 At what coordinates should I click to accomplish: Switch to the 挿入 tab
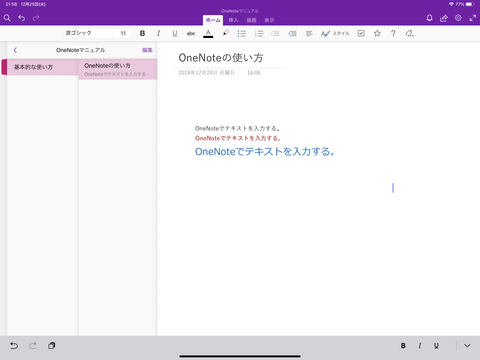coord(233,20)
